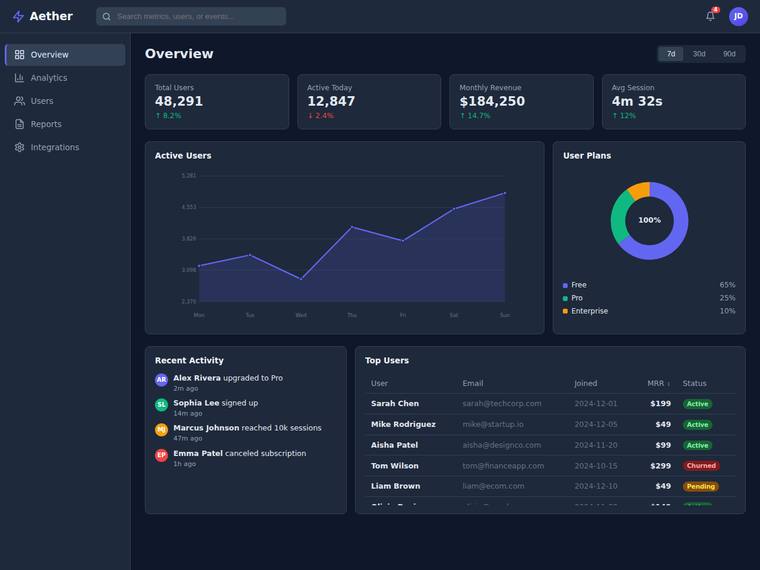Image resolution: width=760 pixels, height=570 pixels.
Task: Click the Active Today card
Action: tap(369, 102)
